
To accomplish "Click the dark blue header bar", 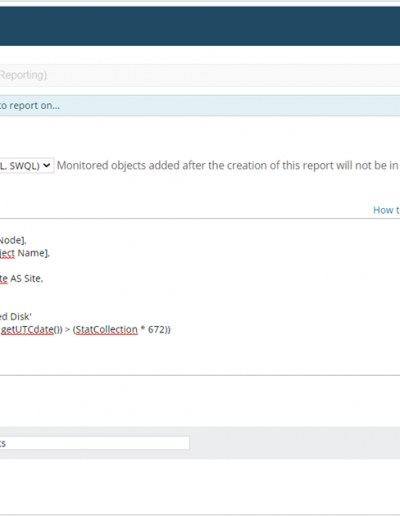I will (200, 26).
